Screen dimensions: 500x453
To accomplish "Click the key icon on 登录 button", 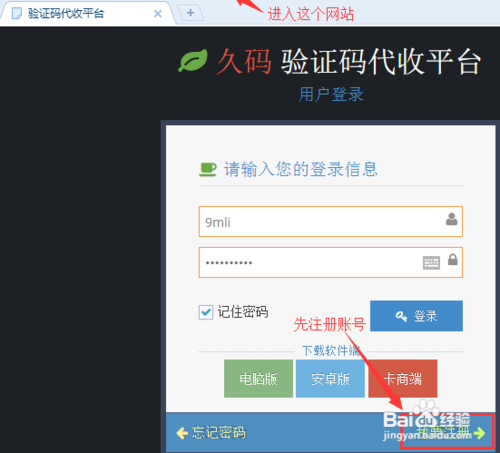I will 401,316.
